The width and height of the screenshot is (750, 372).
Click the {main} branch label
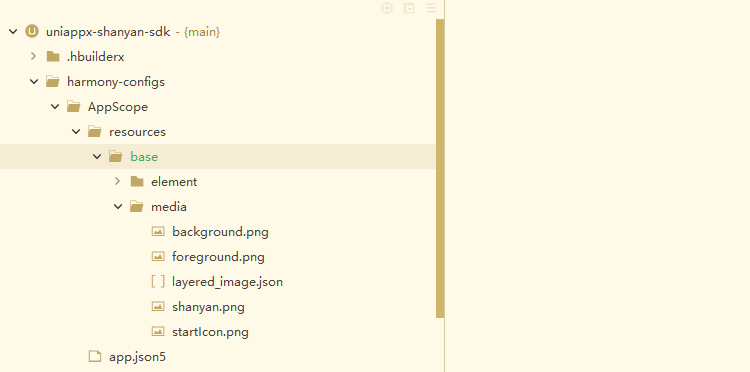tap(202, 32)
